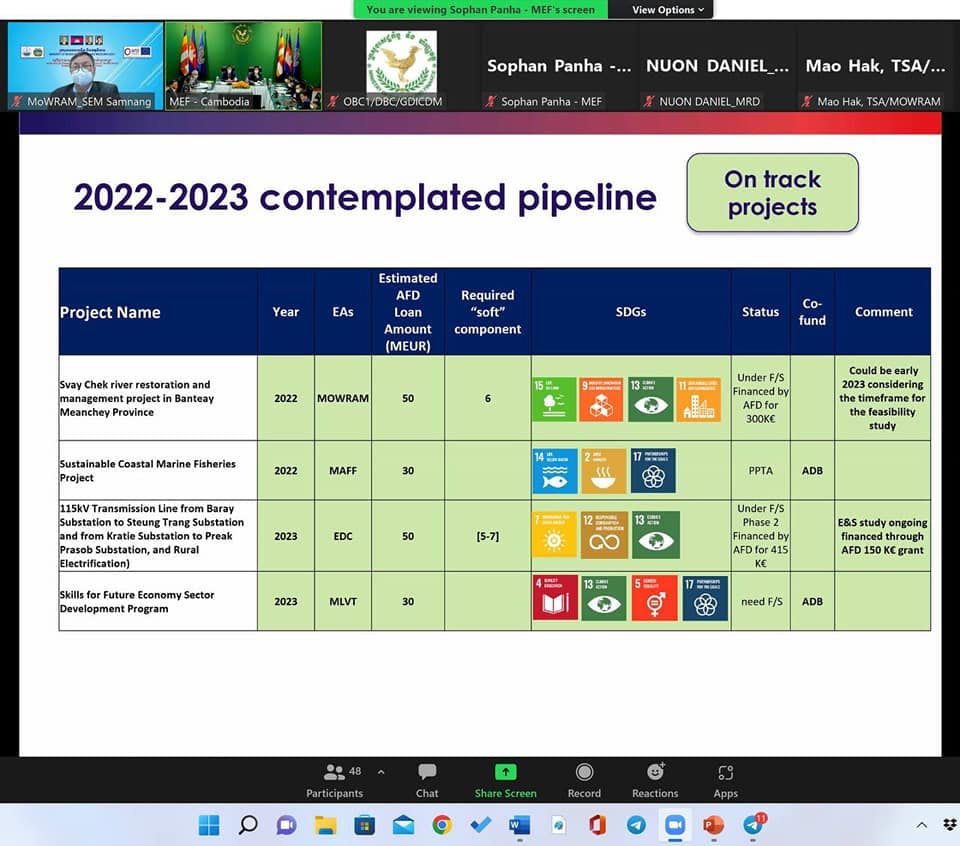The height and width of the screenshot is (846, 960).
Task: Open the View Options dropdown
Action: [668, 10]
